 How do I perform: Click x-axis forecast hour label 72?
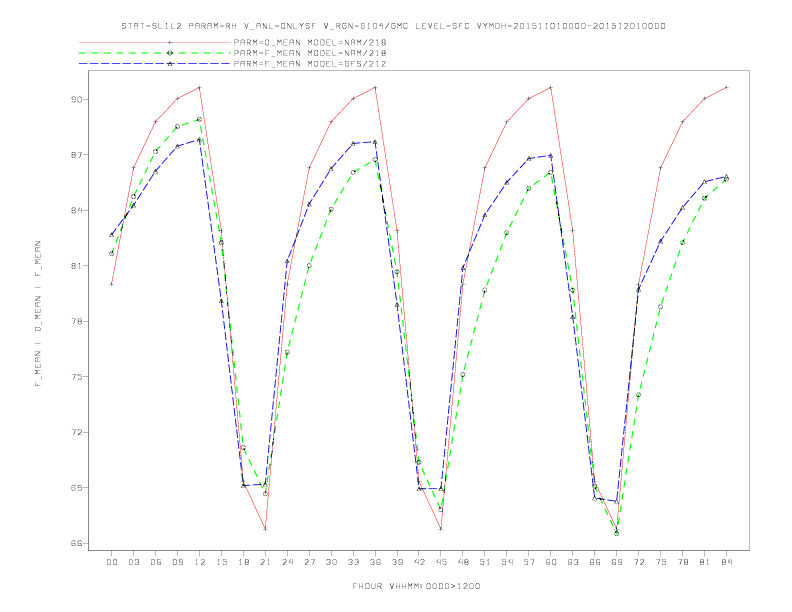pos(639,562)
